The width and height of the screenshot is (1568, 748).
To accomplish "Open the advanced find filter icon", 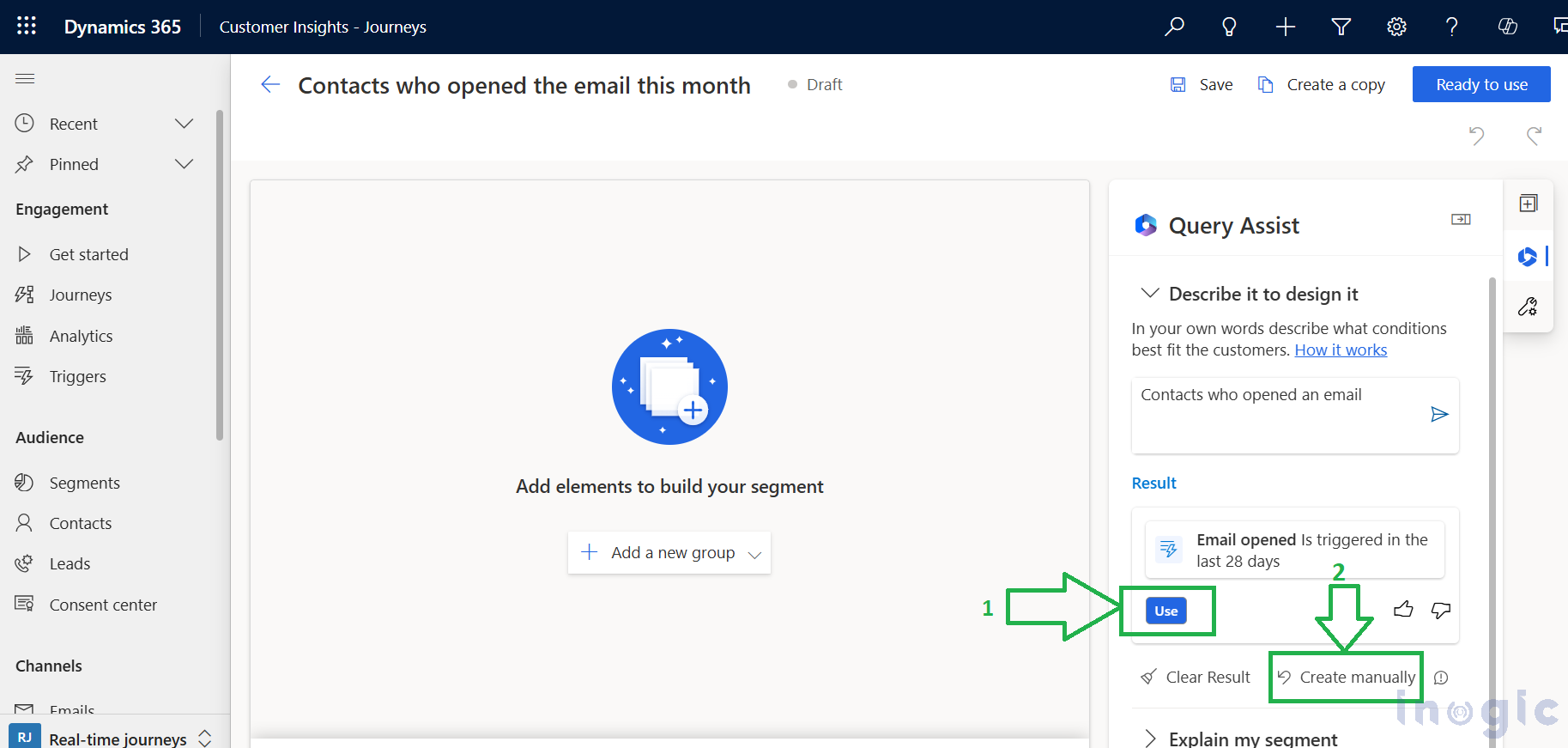I will coord(1341,27).
